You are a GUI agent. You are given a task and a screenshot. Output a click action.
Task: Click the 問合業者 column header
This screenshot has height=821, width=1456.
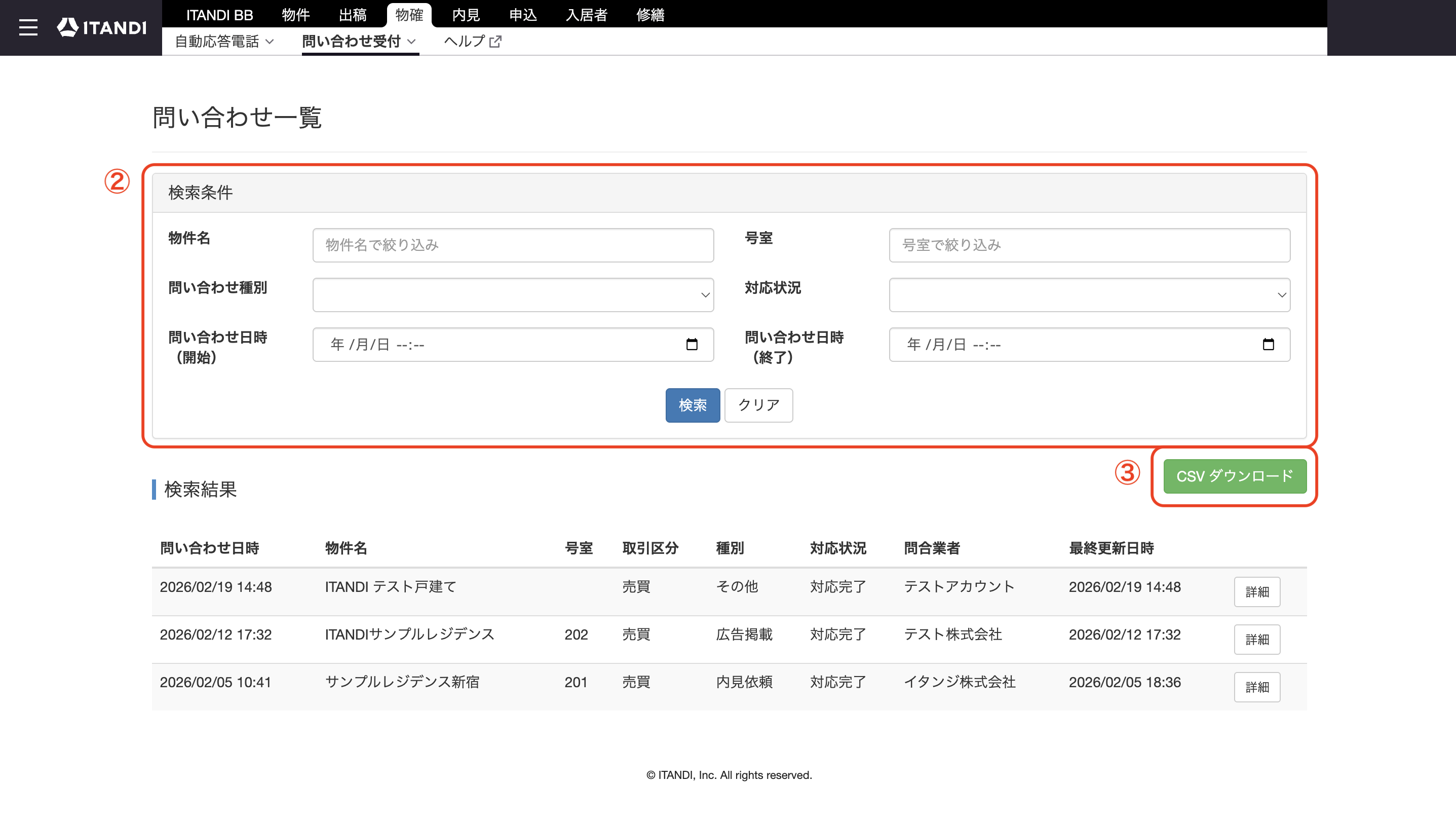(932, 548)
